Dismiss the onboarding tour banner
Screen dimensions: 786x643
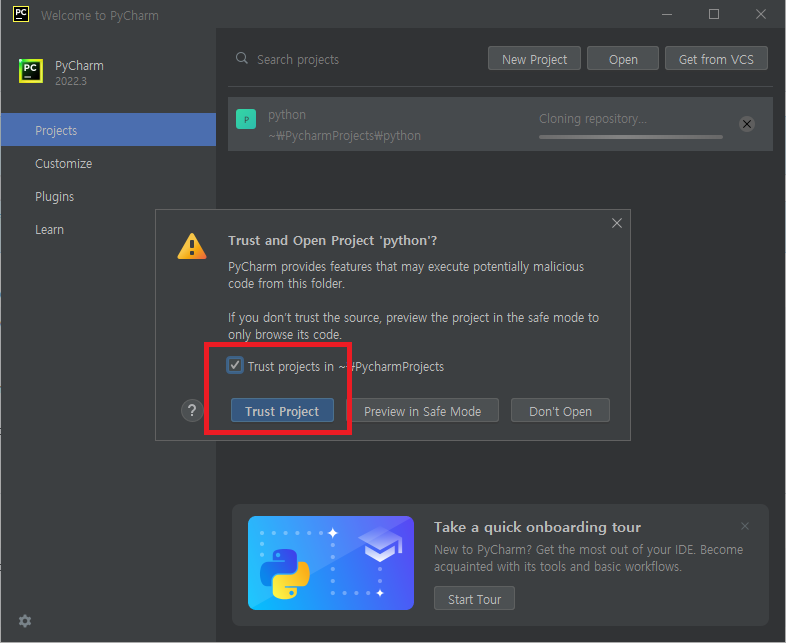pyautogui.click(x=744, y=526)
